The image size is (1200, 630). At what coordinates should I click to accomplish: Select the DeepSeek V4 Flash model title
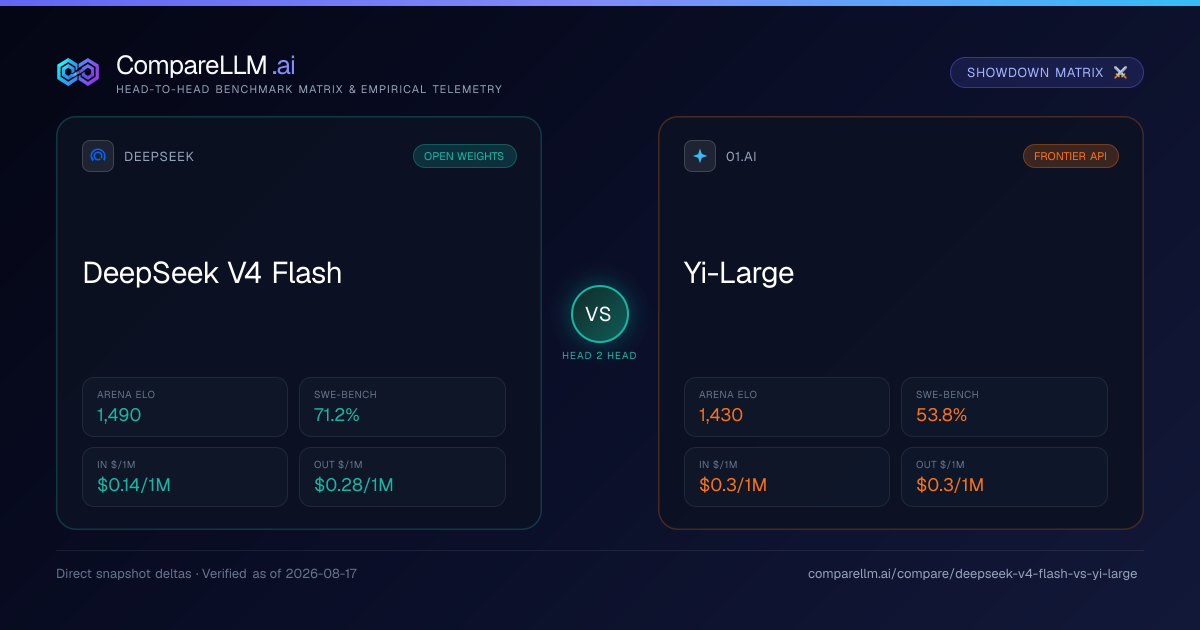coord(212,272)
